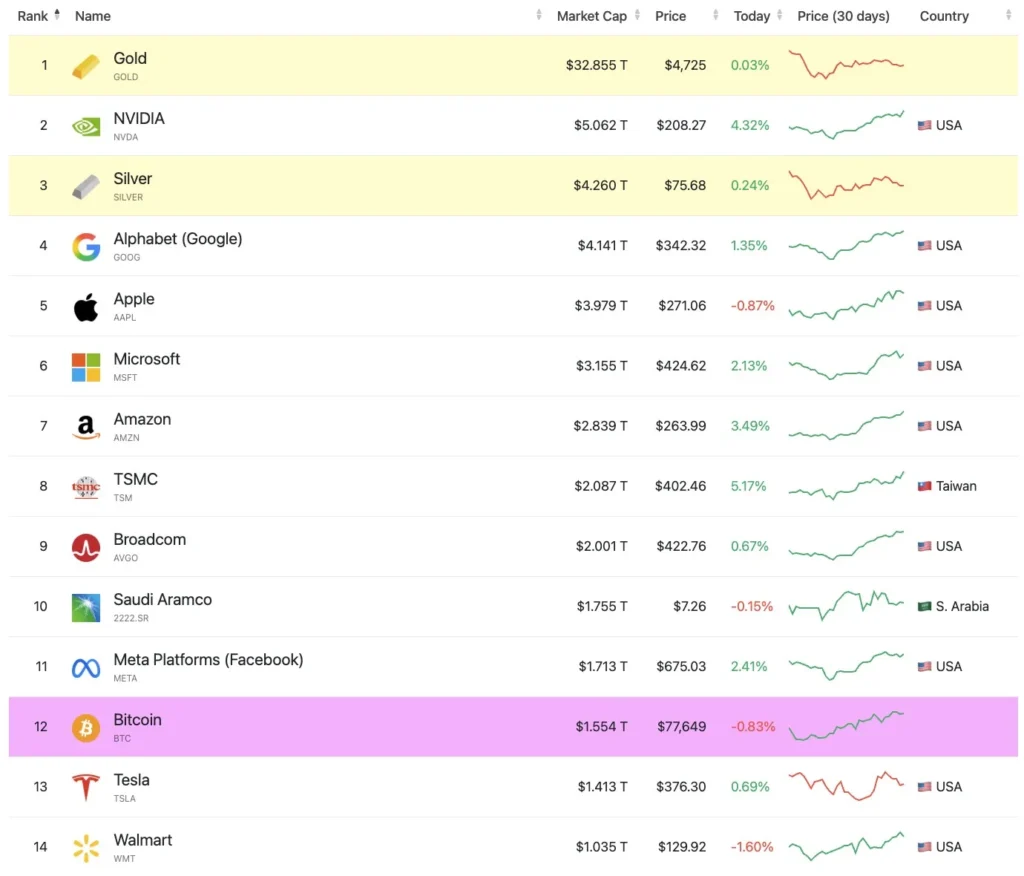Click the USA flag in NVIDIA row
Viewport: 1024px width, 876px height.
pos(924,125)
